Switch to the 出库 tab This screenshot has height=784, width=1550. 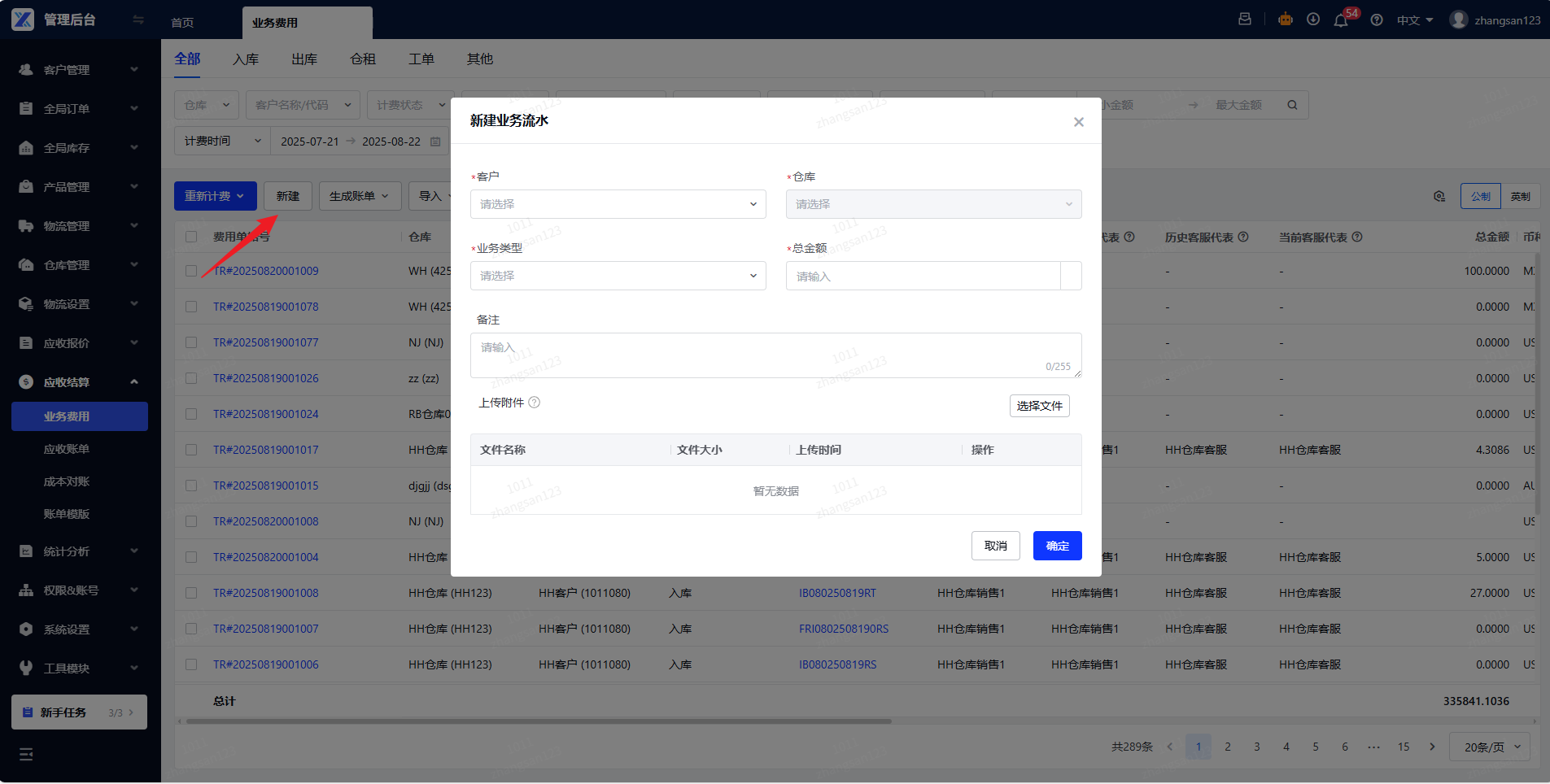click(304, 59)
